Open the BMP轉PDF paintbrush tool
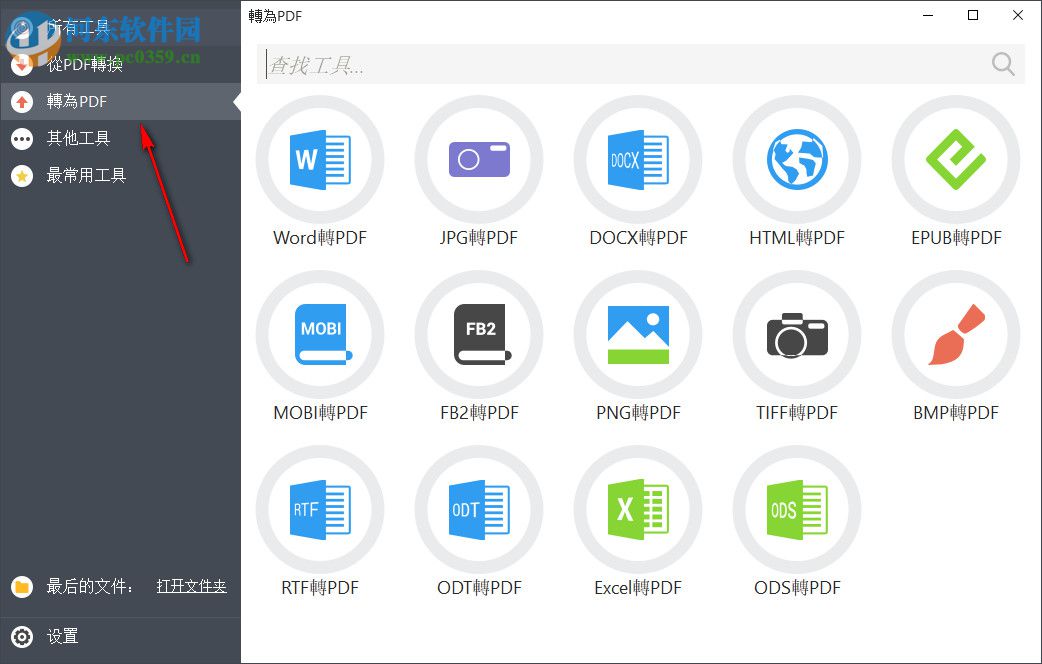1042x664 pixels. (x=955, y=335)
